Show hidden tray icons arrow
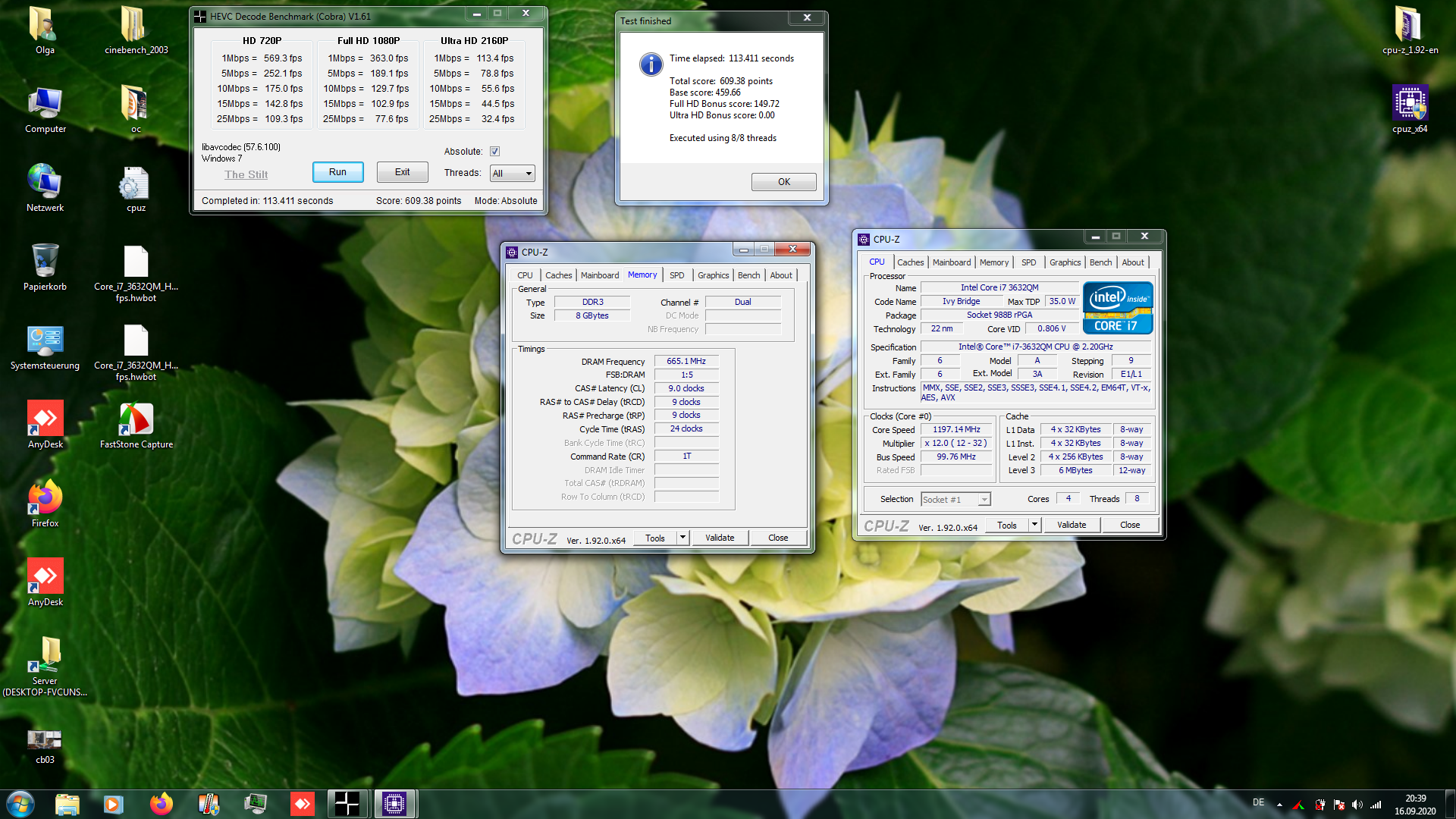The width and height of the screenshot is (1456, 819). pos(1280,805)
